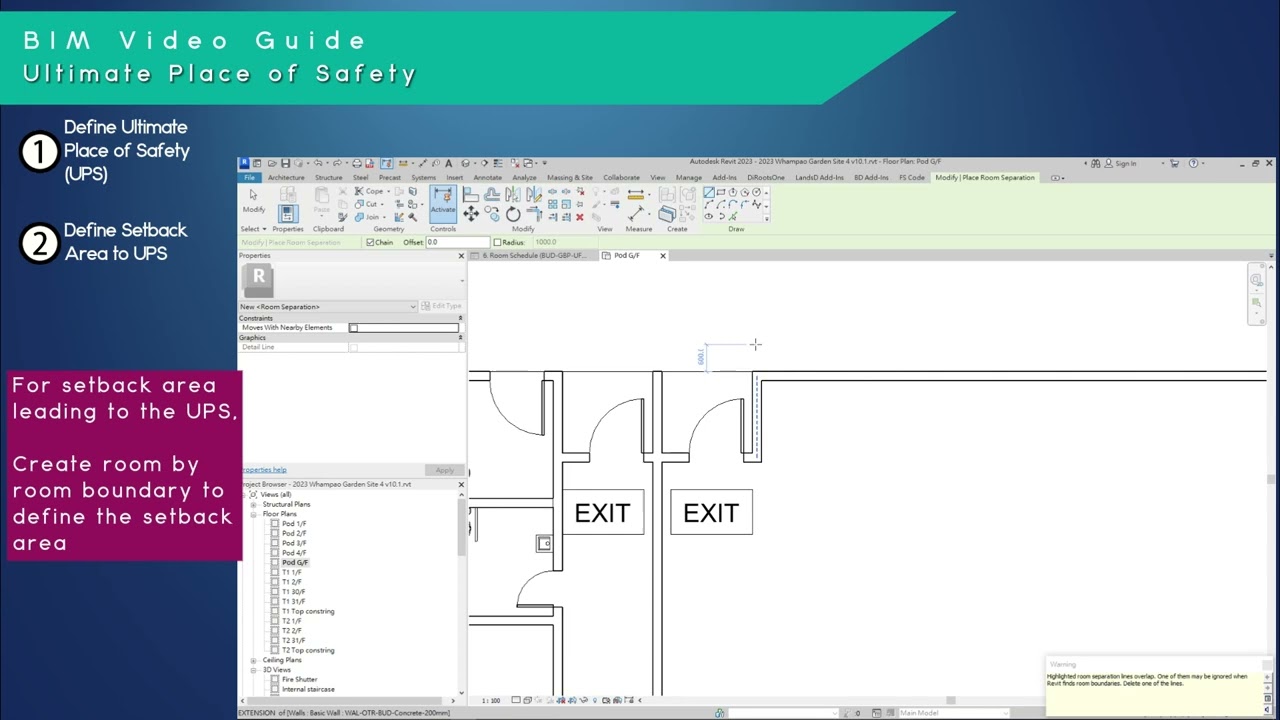This screenshot has height=720, width=1280.
Task: Click the Help question mark icon
Action: (x=1193, y=163)
